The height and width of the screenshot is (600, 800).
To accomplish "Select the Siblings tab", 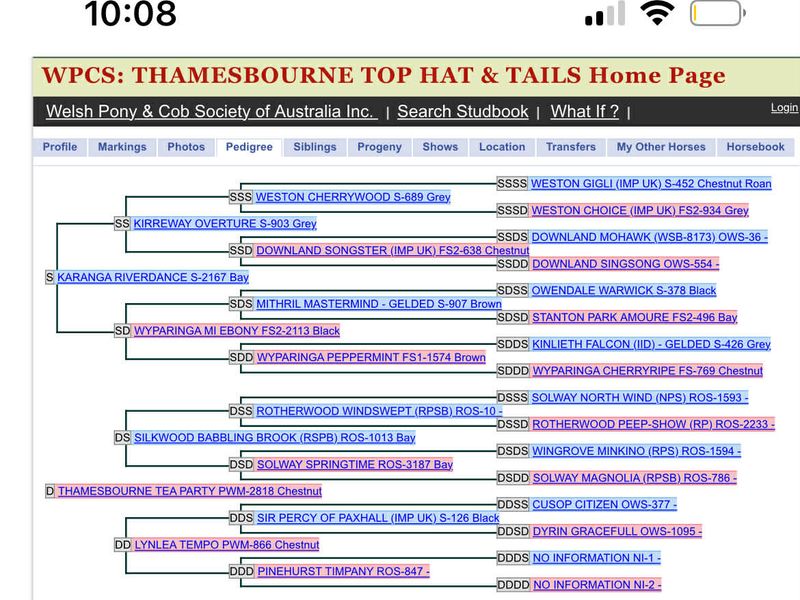I will click(315, 147).
